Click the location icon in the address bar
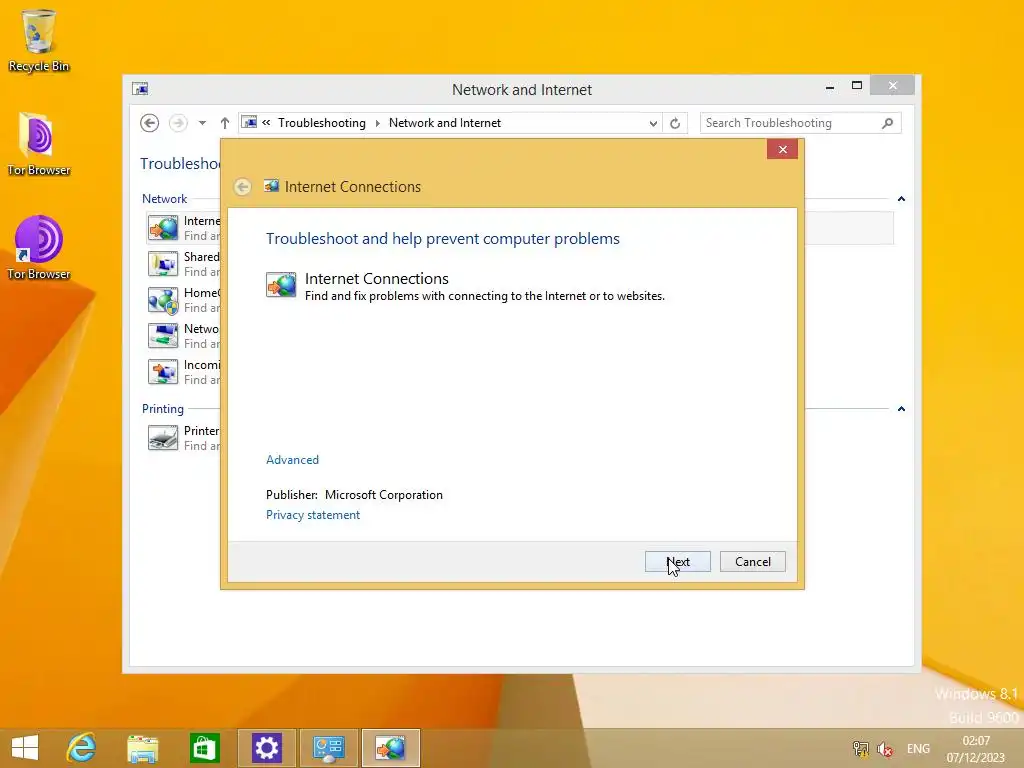This screenshot has height=768, width=1024. (x=249, y=122)
